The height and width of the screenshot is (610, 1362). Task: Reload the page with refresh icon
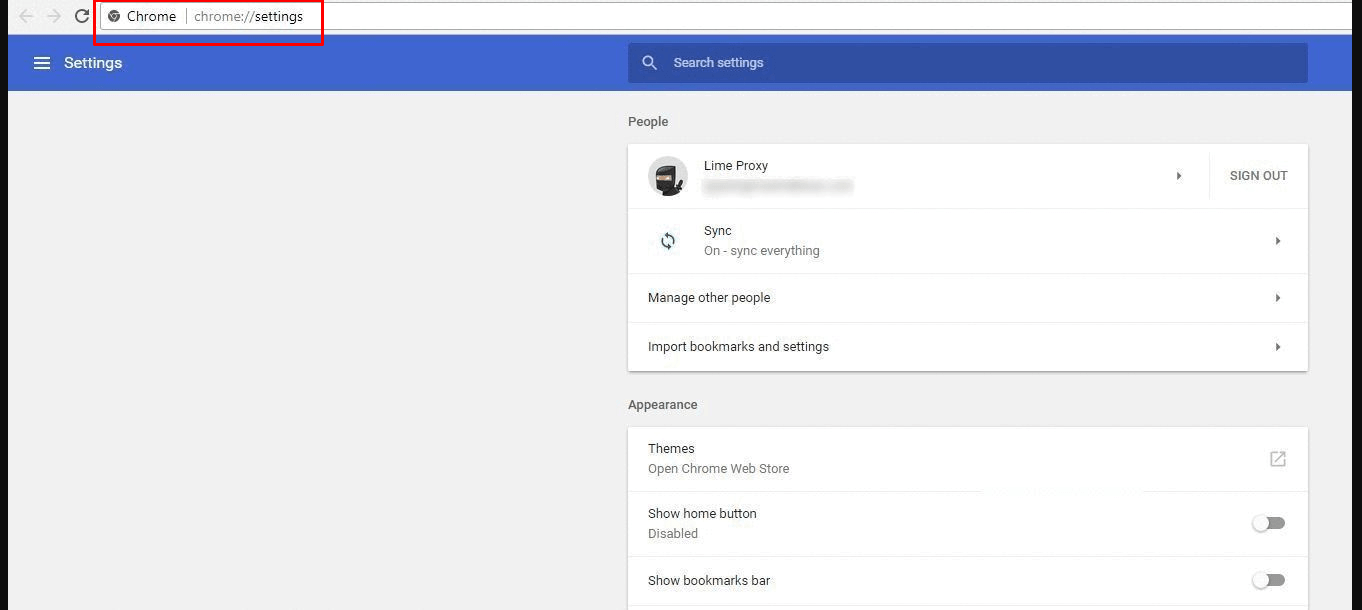(82, 16)
